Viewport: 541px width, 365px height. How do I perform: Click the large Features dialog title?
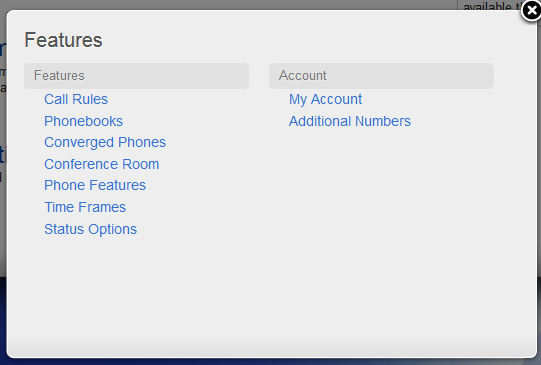pos(63,40)
